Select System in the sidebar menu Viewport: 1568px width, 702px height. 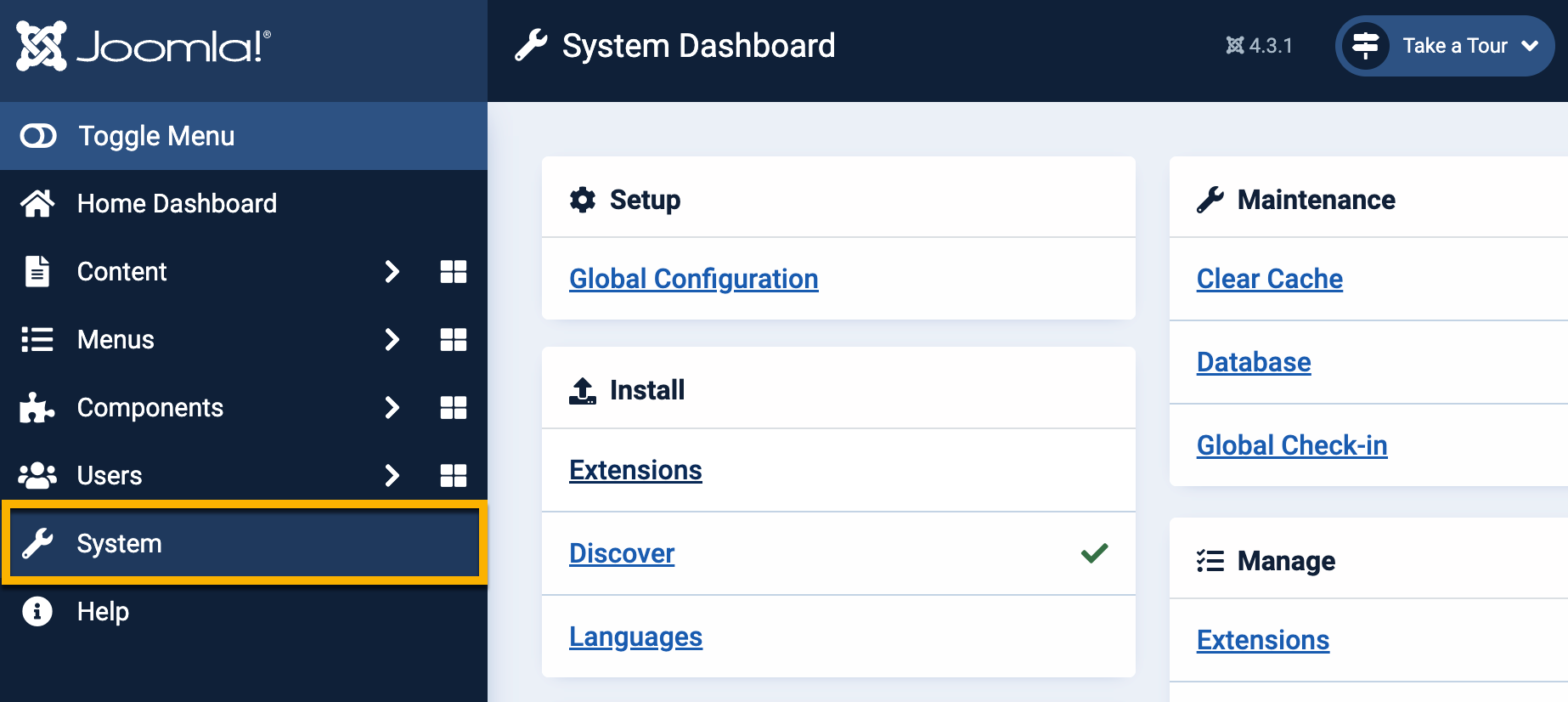click(119, 544)
